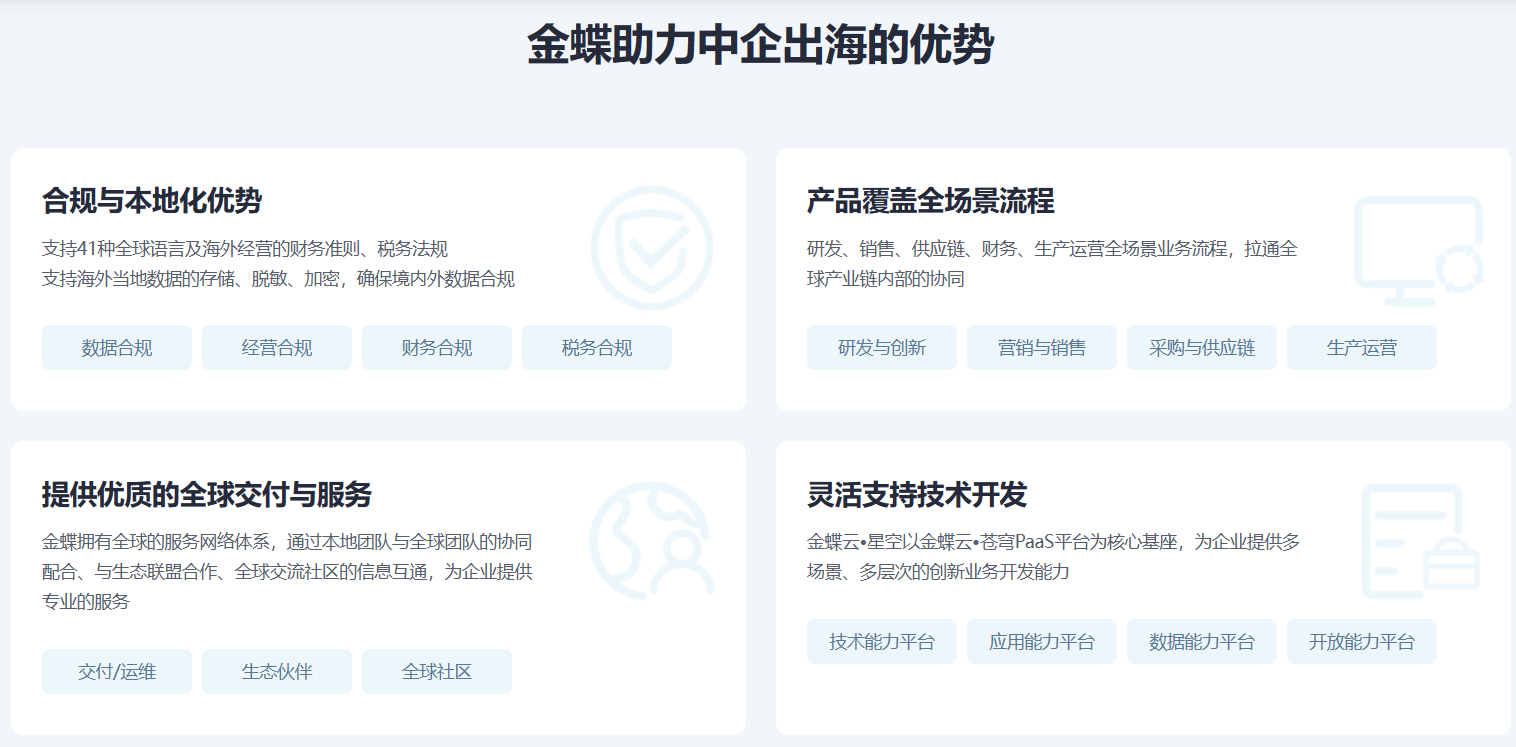This screenshot has height=747, width=1516.
Task: Click the description starting 研发、销售、供应链
Action: point(1052,264)
